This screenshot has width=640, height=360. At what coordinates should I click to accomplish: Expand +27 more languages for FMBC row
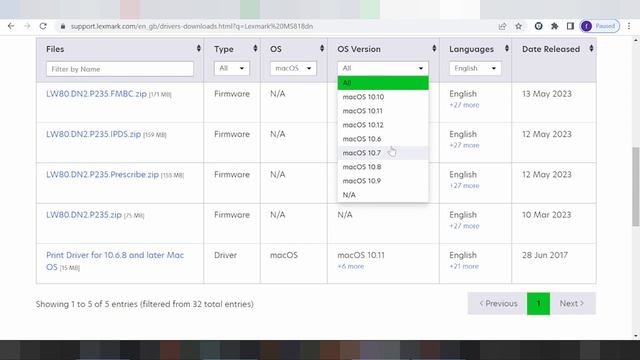click(x=464, y=105)
